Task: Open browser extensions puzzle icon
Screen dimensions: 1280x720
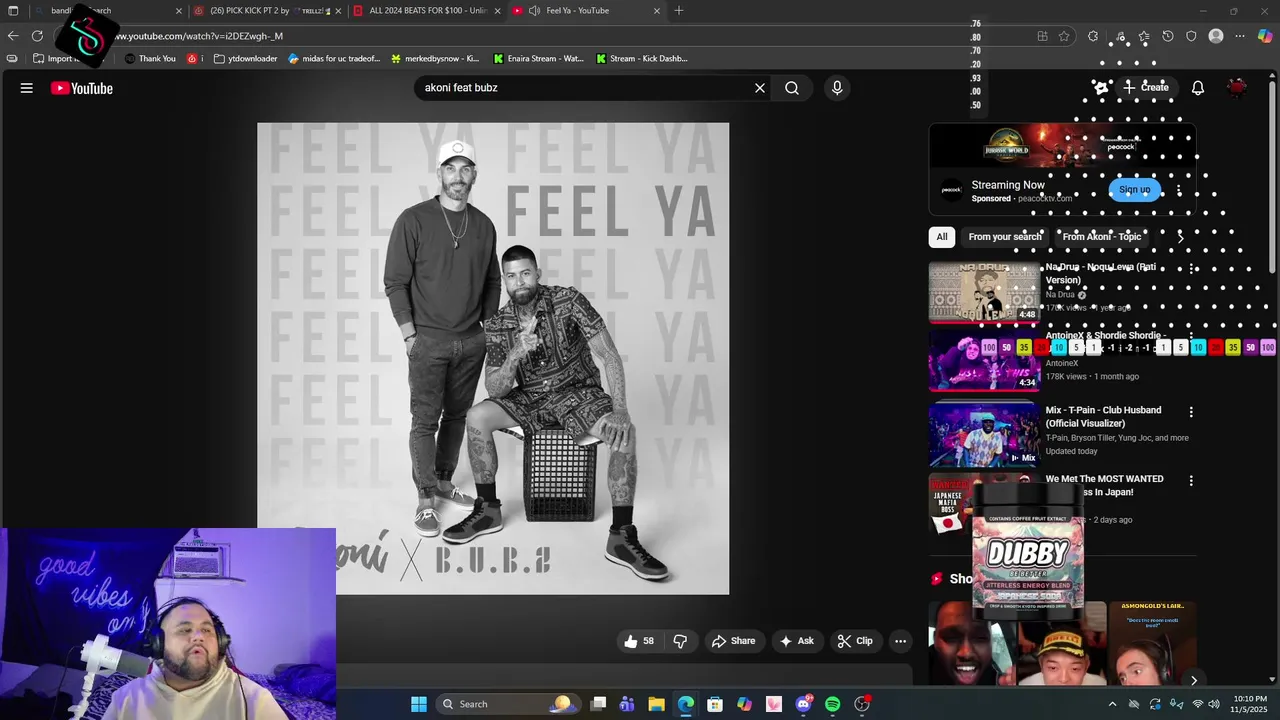Action: coord(1093,36)
